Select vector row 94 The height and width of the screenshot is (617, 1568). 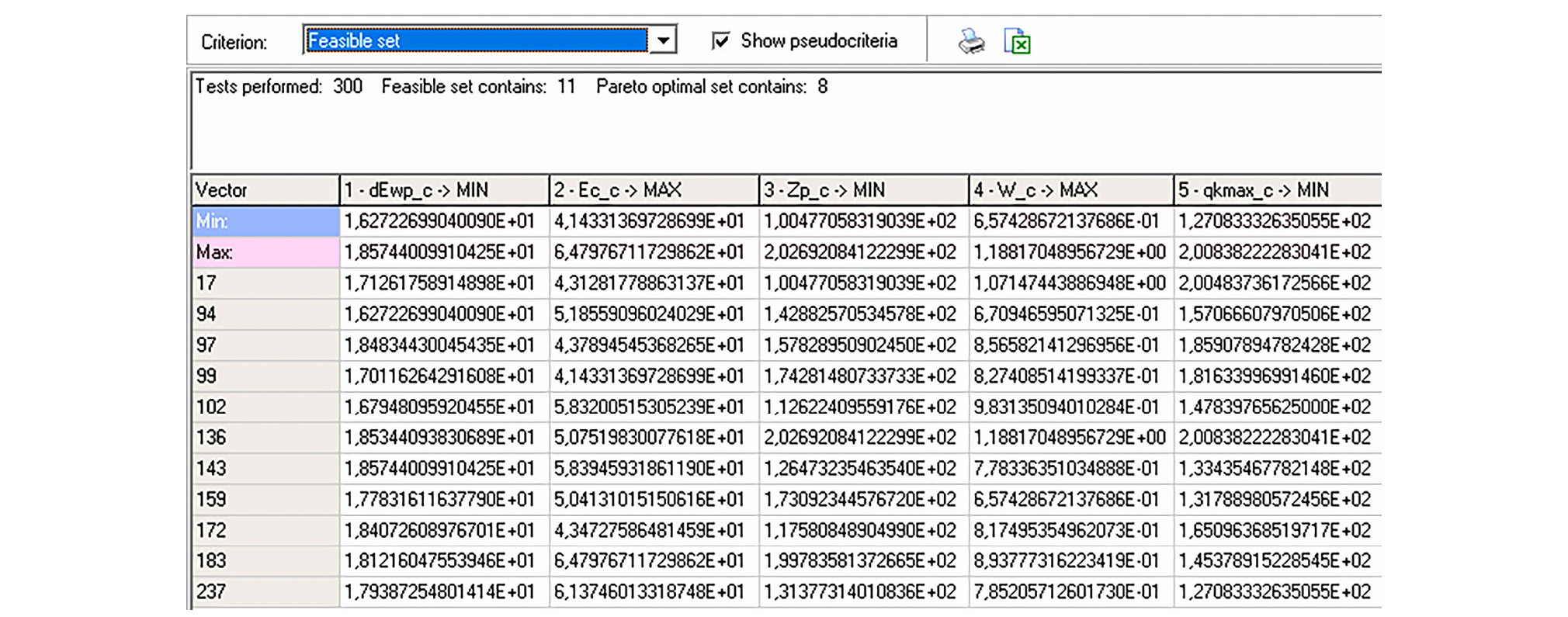(x=265, y=314)
